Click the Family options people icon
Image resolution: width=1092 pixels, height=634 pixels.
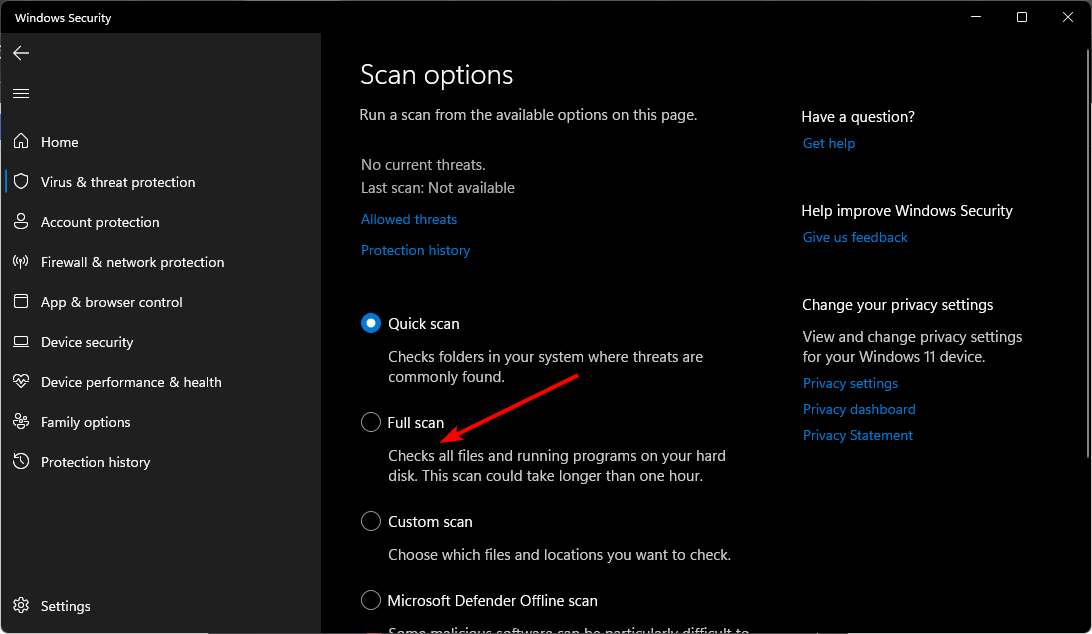pyautogui.click(x=21, y=422)
